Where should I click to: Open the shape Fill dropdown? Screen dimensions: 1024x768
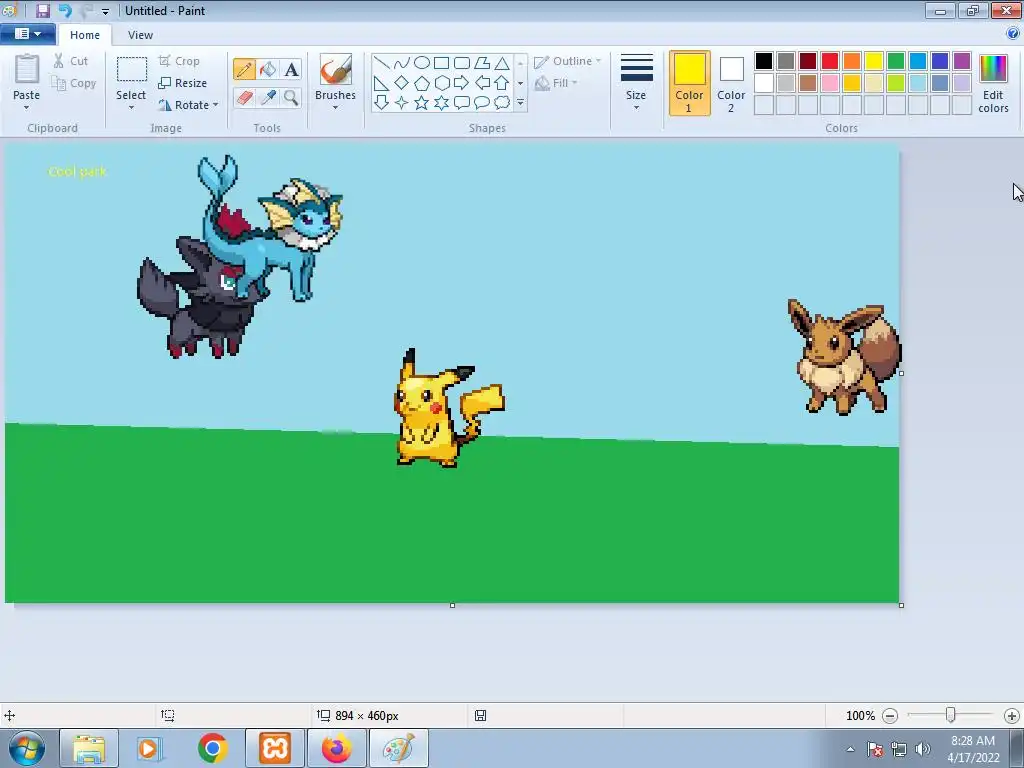556,83
